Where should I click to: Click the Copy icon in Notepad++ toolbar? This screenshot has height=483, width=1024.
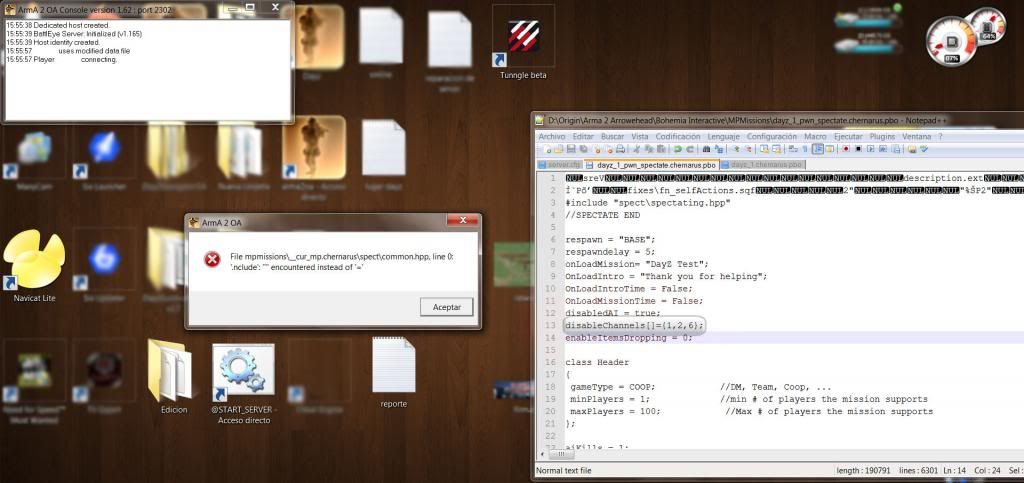pos(648,149)
